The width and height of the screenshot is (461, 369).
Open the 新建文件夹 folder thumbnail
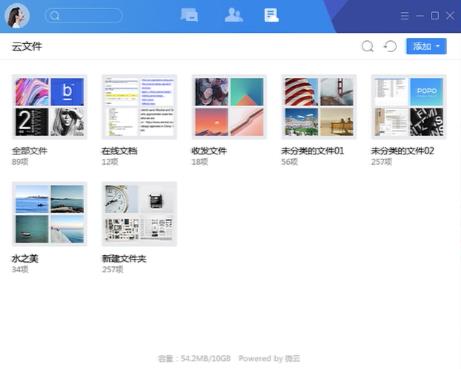click(x=139, y=214)
